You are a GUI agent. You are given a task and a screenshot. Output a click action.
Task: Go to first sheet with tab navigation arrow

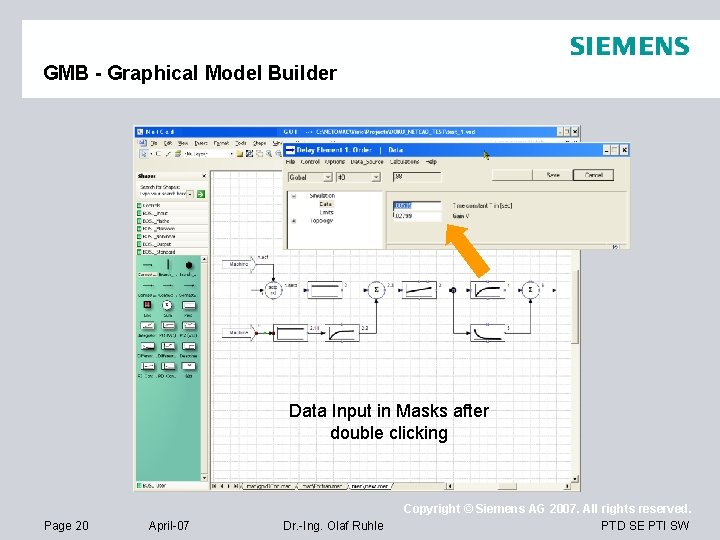(215, 486)
